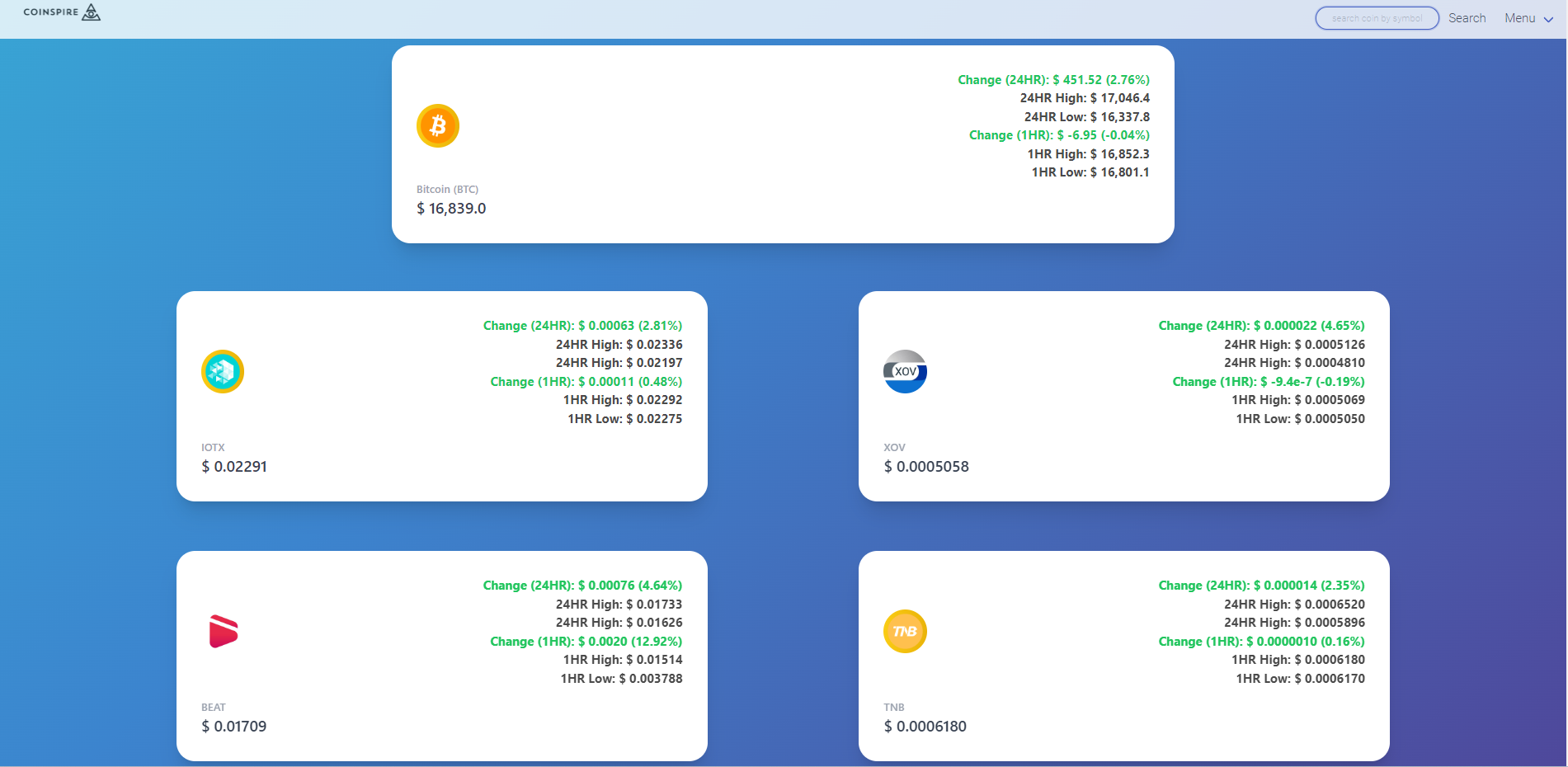Image resolution: width=1568 pixels, height=767 pixels.
Task: Click the green 1HR change on XOV card
Action: point(1269,381)
